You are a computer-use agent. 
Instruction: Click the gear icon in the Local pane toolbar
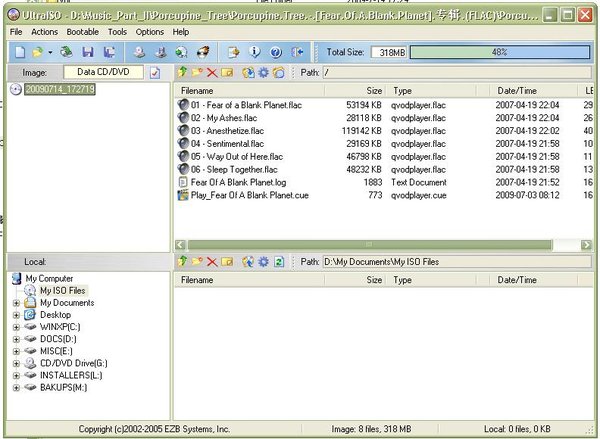click(x=263, y=262)
